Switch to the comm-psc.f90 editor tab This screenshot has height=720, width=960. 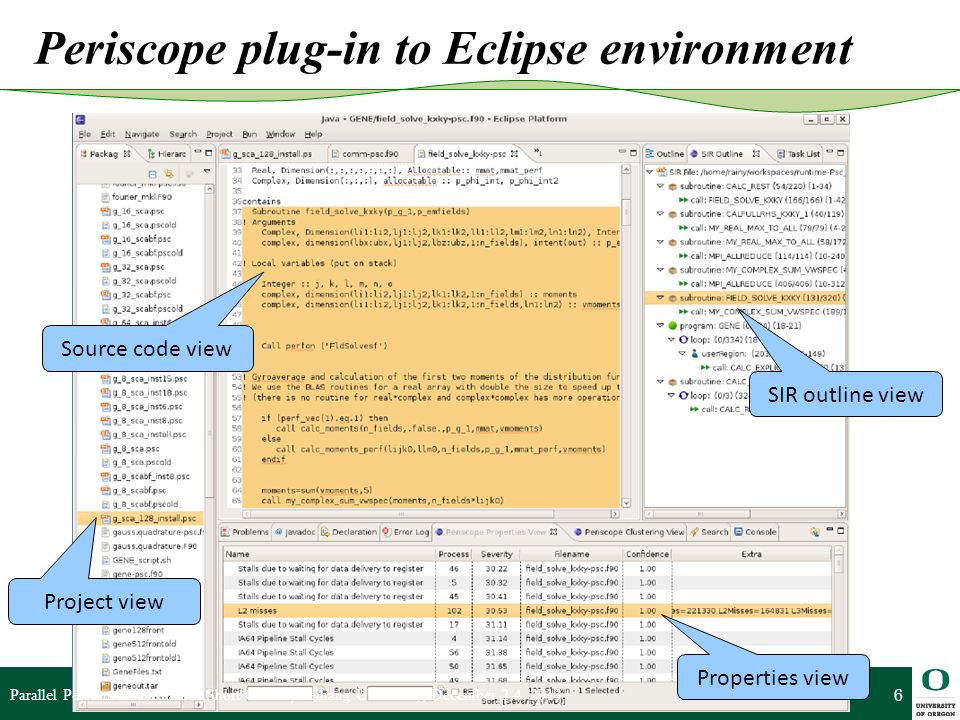tap(365, 154)
